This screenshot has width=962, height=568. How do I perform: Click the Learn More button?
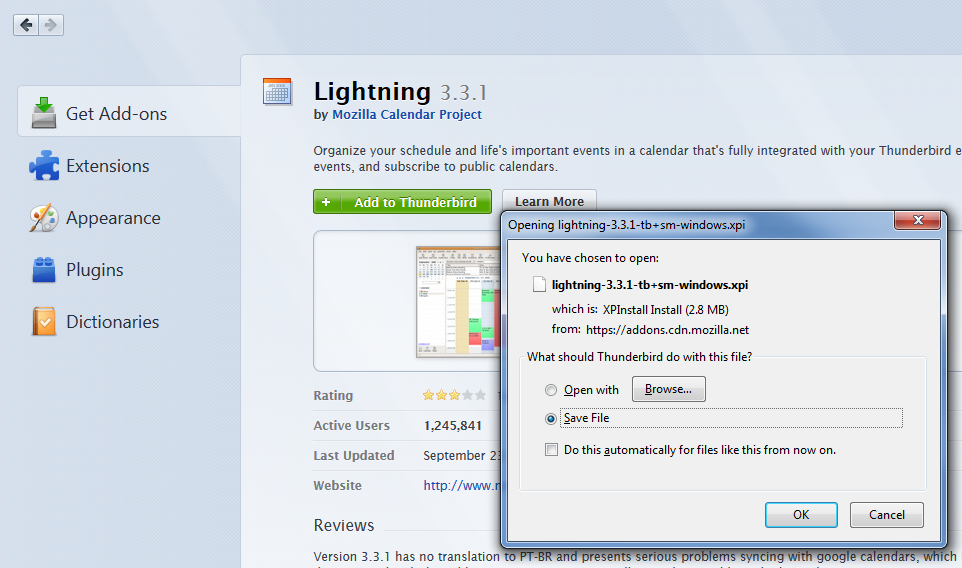[549, 201]
